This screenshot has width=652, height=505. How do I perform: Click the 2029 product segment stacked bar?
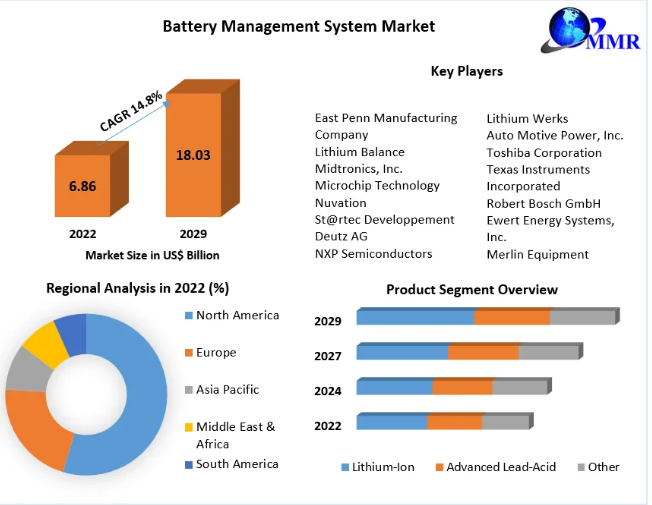485,318
